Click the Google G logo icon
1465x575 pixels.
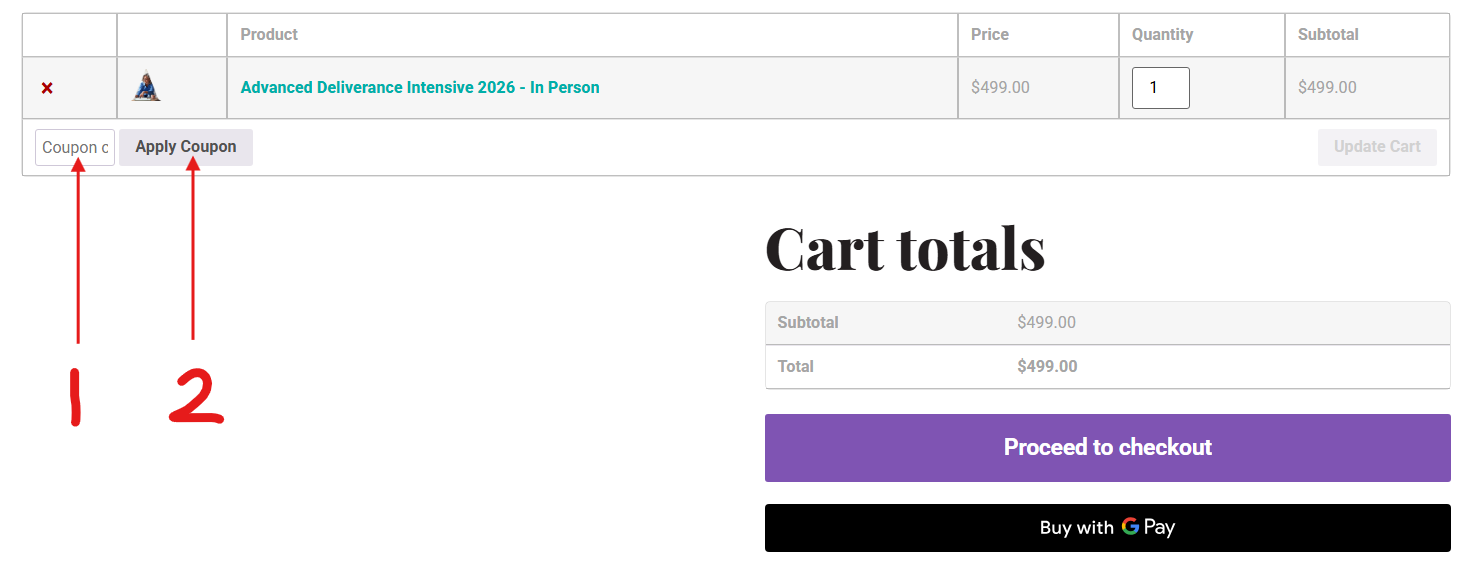(x=1130, y=526)
